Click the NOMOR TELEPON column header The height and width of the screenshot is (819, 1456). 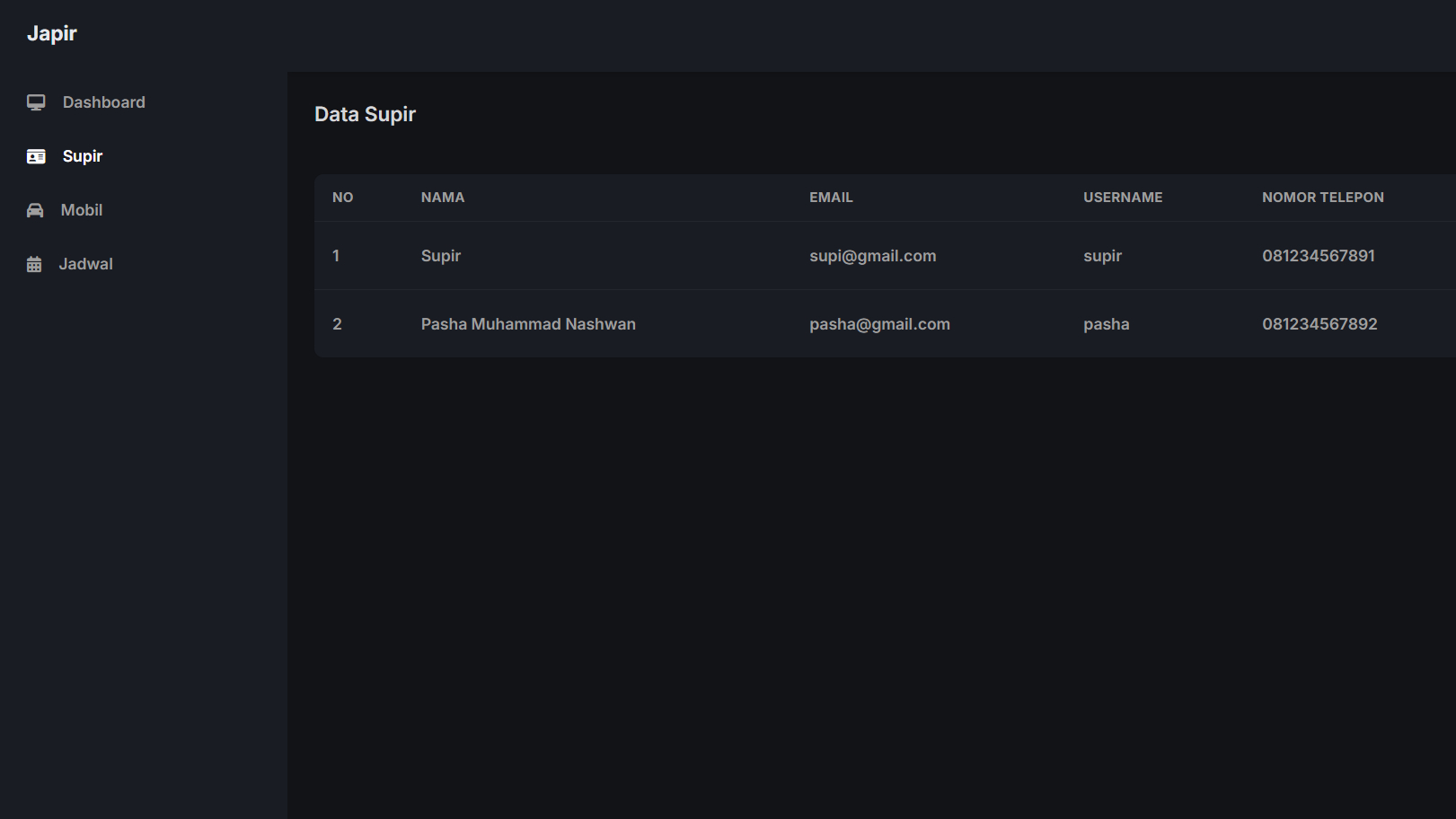tap(1322, 198)
